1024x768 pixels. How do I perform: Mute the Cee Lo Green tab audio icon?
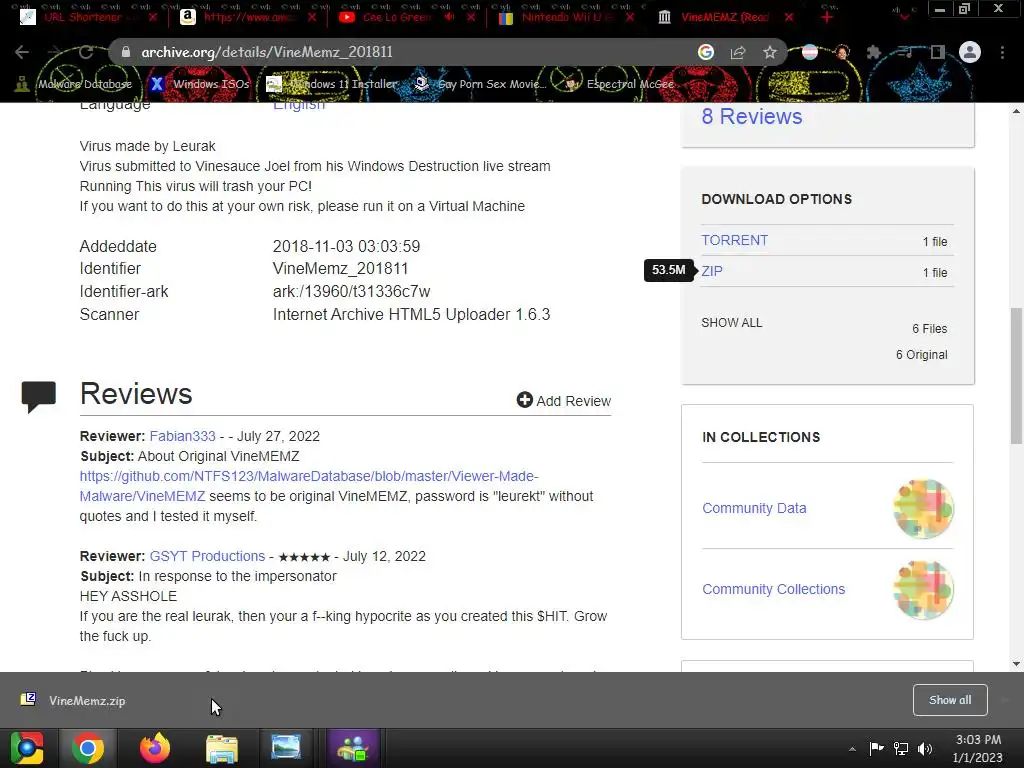[450, 17]
